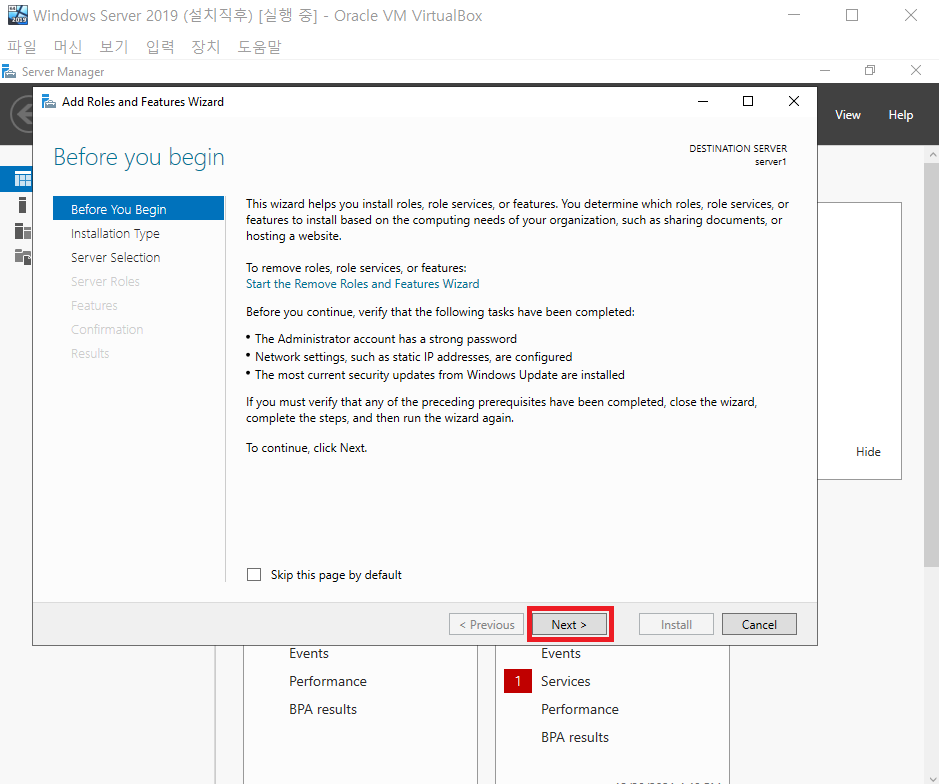Screen dimensions: 939x784
Task: Cancel the Add Roles wizard
Action: click(759, 624)
